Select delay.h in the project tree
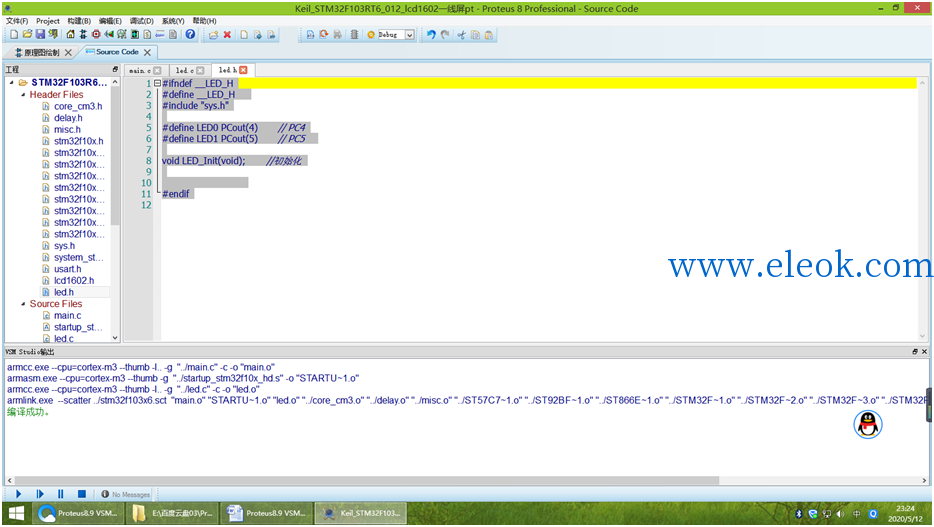Viewport: 934px width, 527px height. click(x=68, y=118)
